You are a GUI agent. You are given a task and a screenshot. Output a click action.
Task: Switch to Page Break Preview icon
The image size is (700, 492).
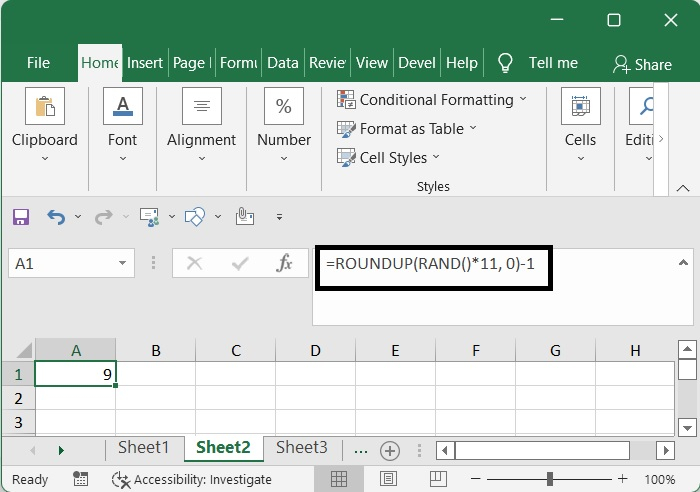[x=438, y=479]
